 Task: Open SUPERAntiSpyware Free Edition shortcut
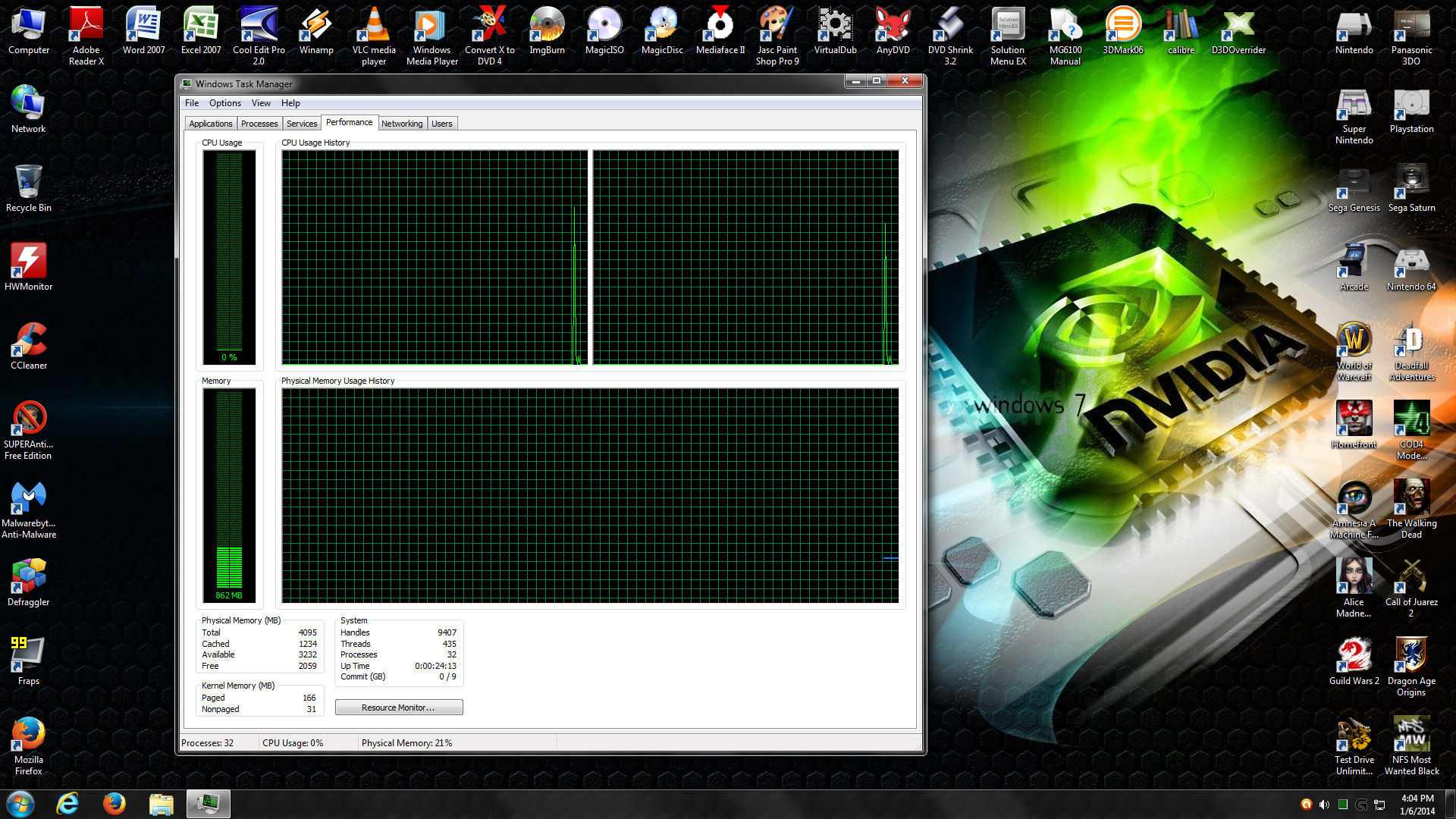[29, 431]
